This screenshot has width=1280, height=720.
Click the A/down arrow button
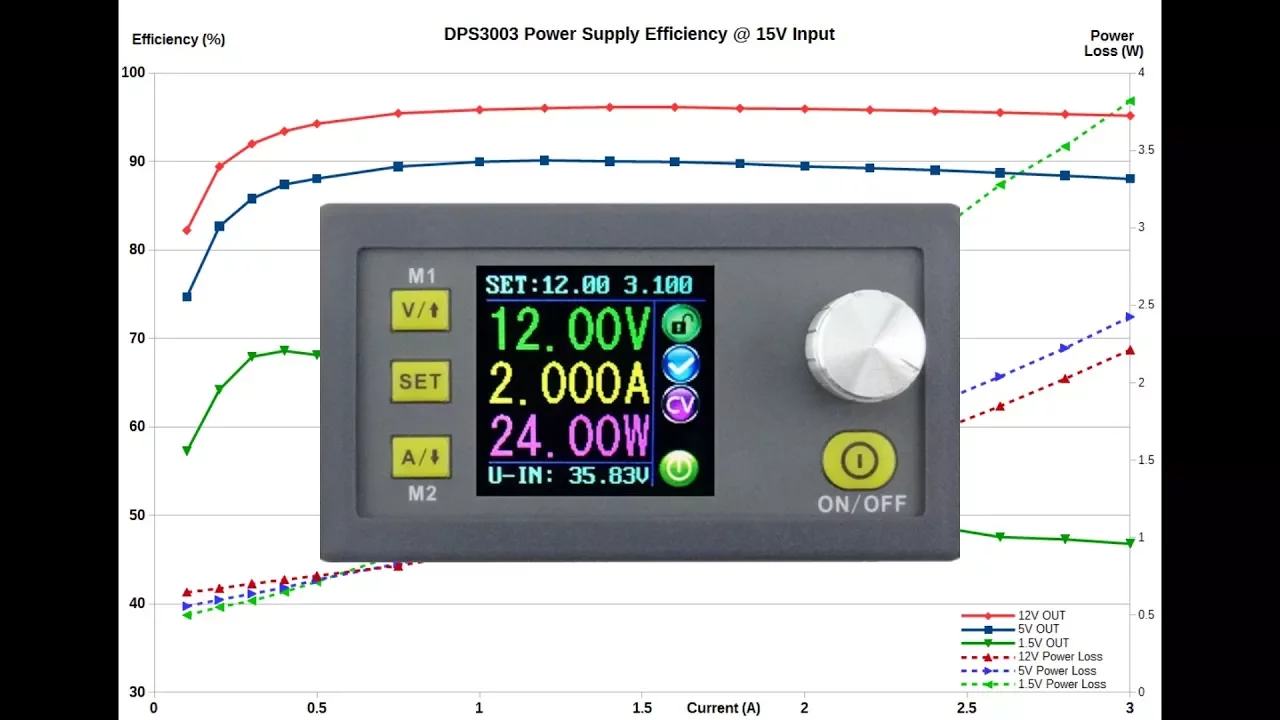click(420, 457)
